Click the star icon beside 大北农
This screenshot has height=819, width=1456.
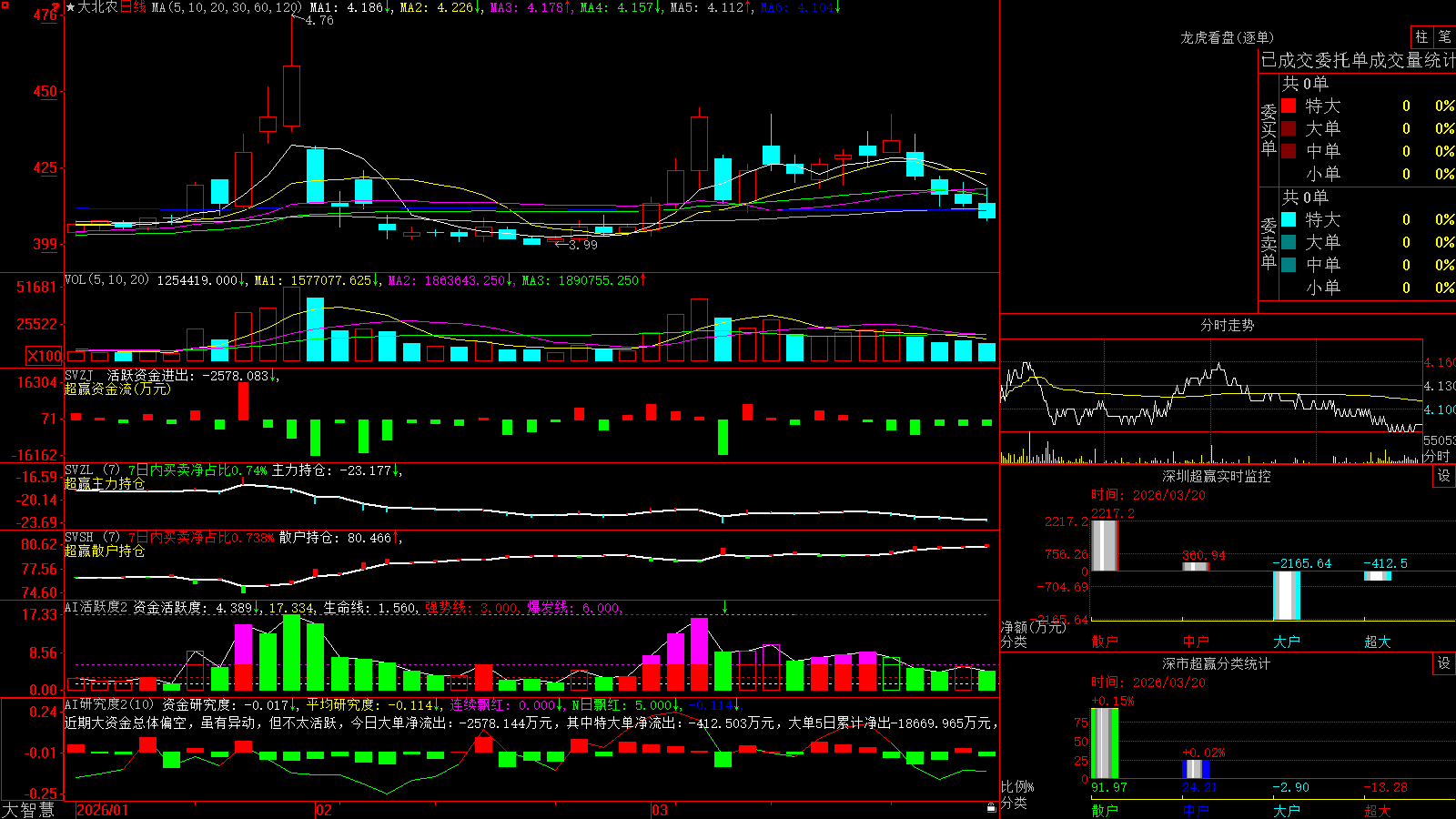[x=70, y=7]
